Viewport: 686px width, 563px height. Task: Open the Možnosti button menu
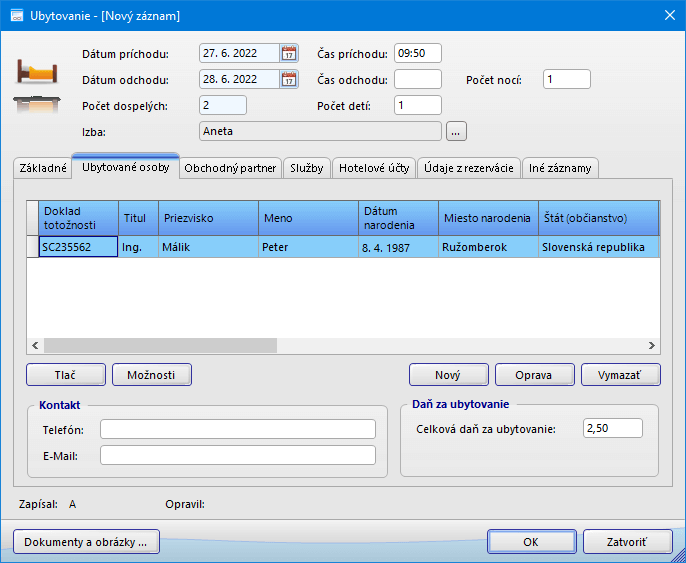tap(151, 375)
